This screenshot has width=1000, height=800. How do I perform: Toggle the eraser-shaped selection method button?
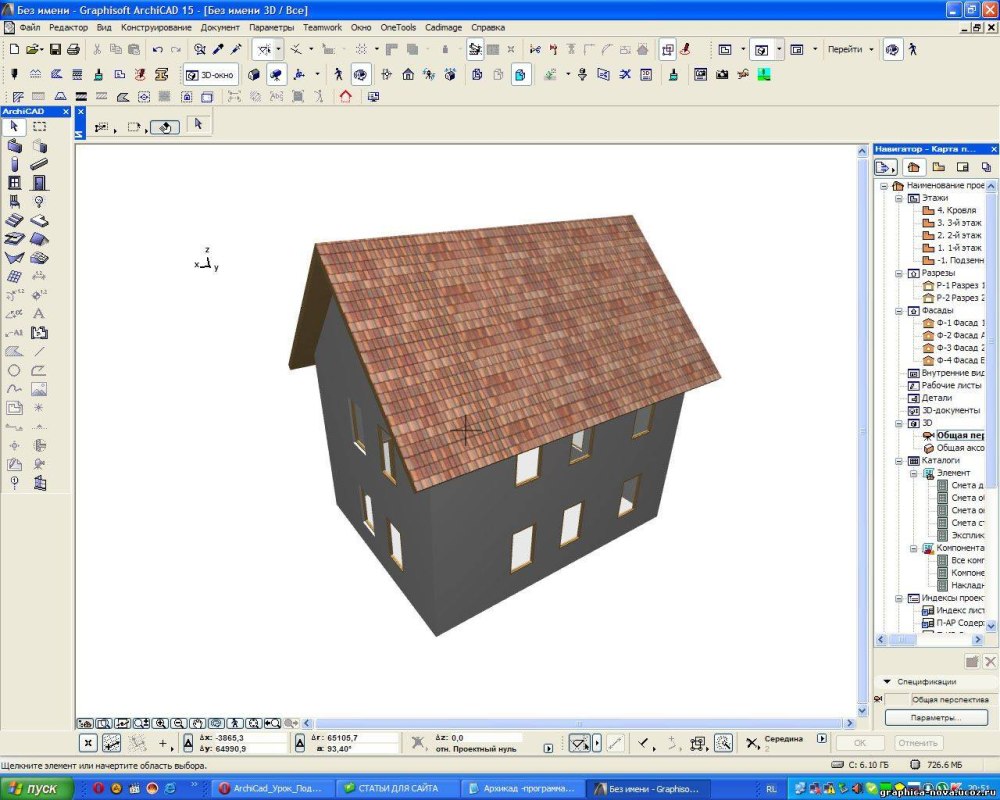pyautogui.click(x=166, y=127)
